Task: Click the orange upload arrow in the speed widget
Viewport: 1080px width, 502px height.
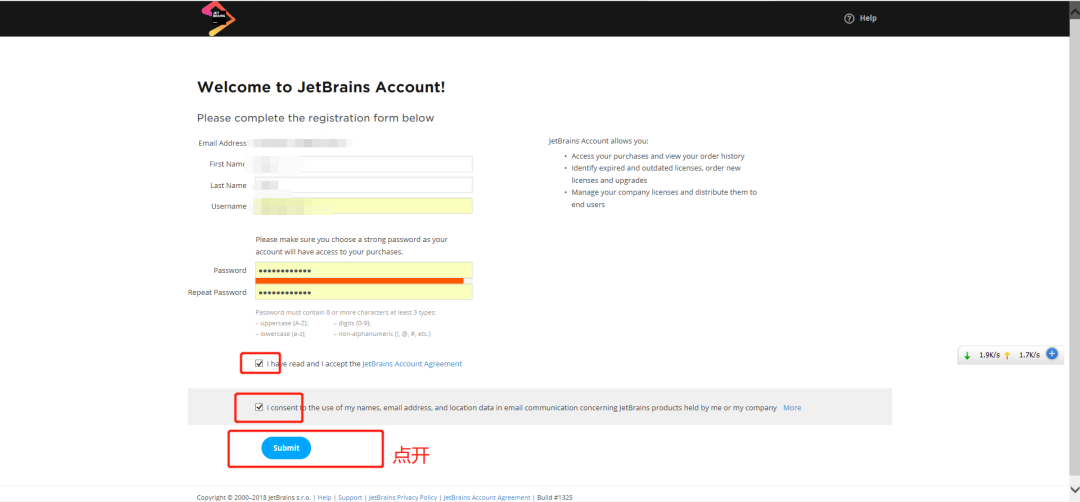Action: [1007, 355]
